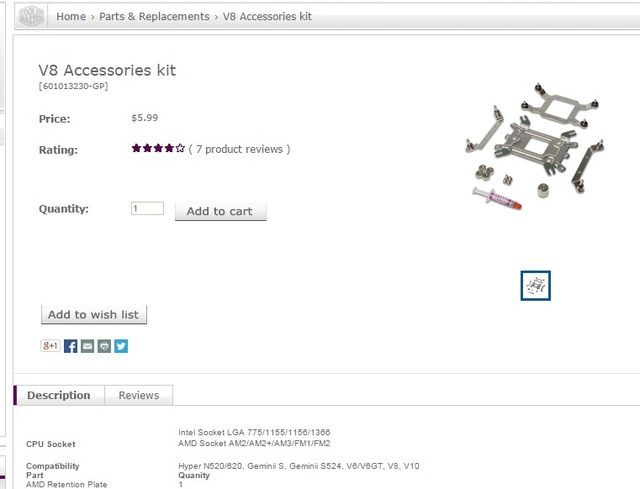This screenshot has width=640, height=489.
Task: Share product on Facebook icon
Action: tap(70, 346)
